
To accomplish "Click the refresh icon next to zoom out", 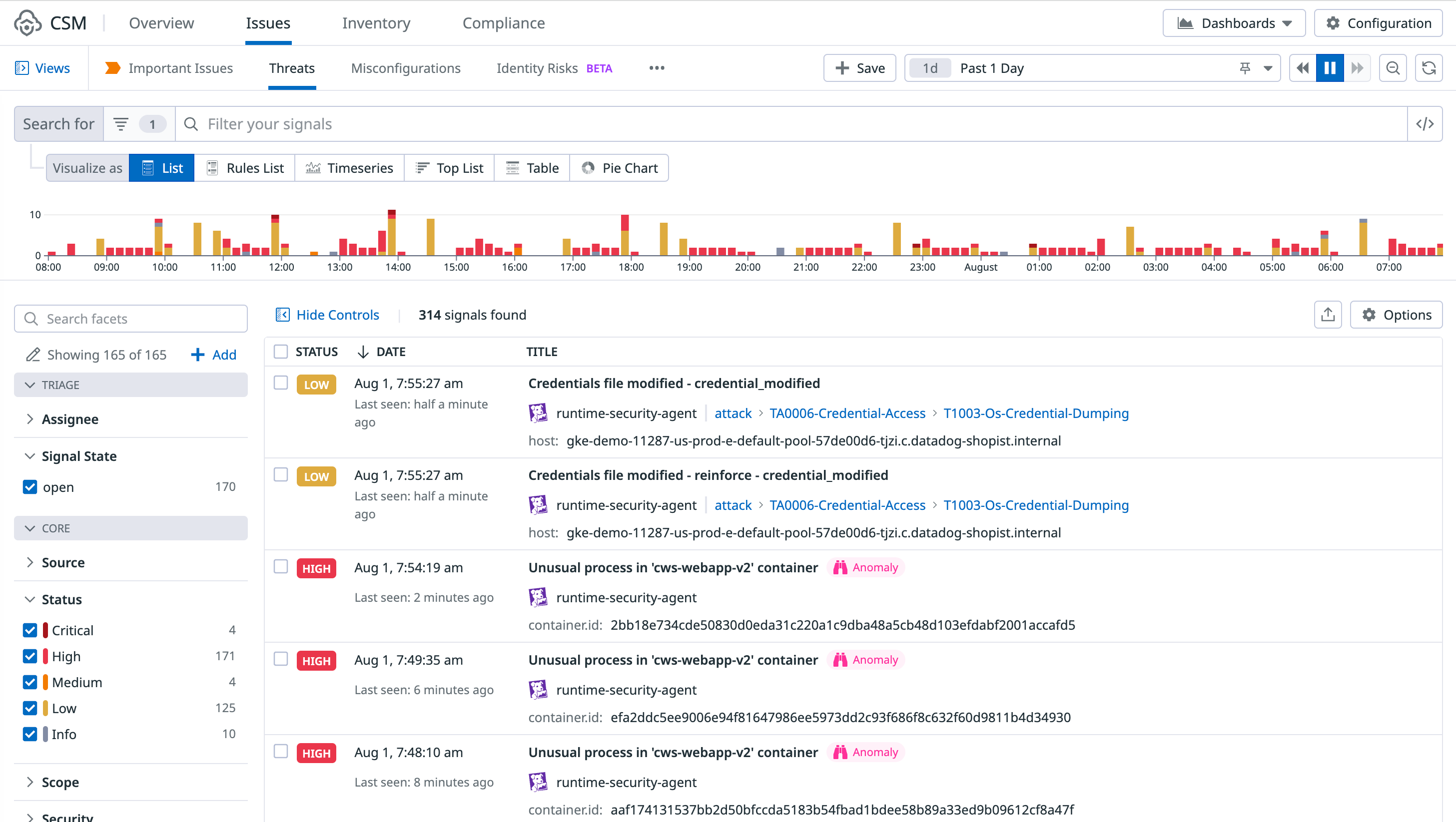I will pyautogui.click(x=1429, y=68).
